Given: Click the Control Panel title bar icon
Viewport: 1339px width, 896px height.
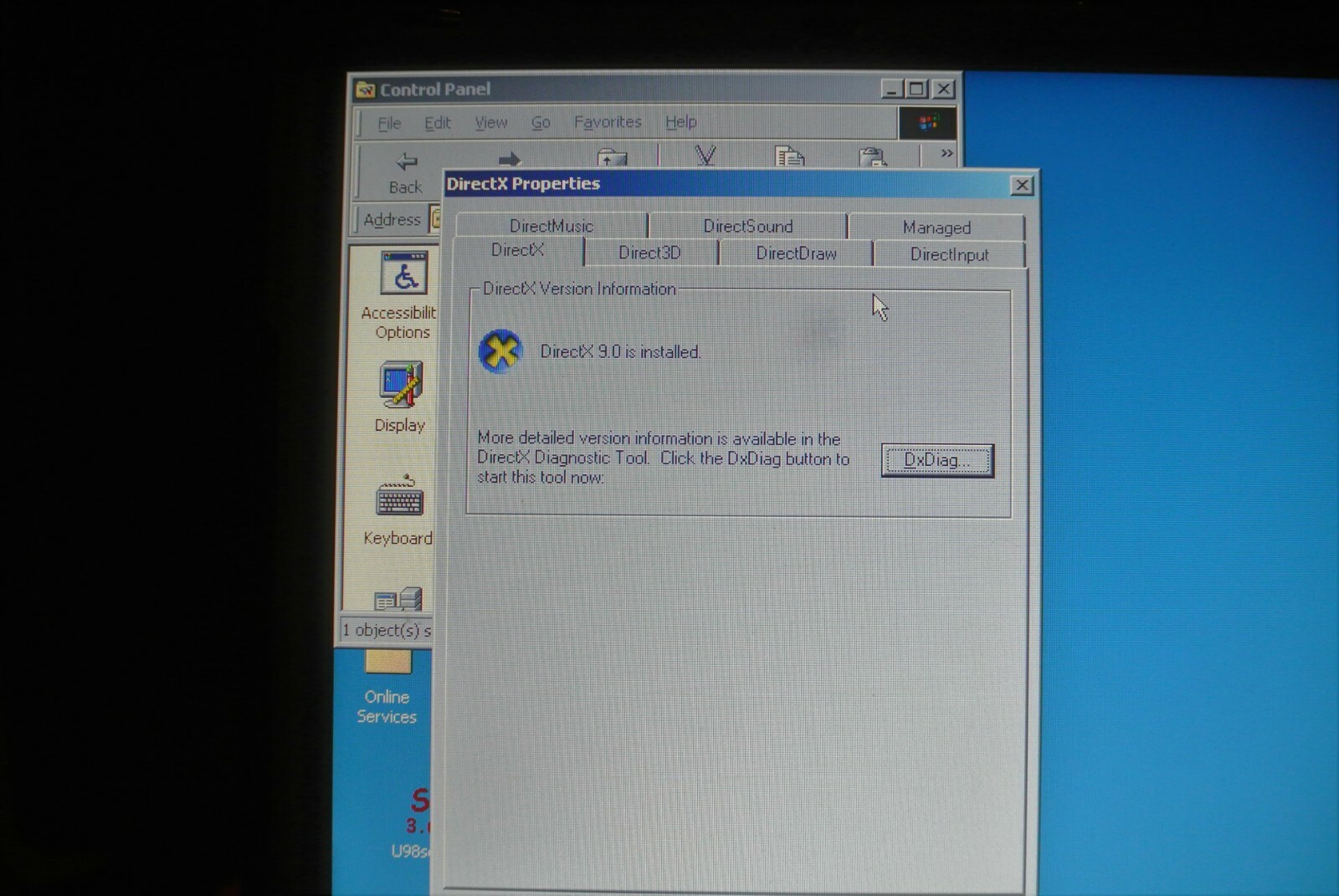Looking at the screenshot, I should [365, 90].
